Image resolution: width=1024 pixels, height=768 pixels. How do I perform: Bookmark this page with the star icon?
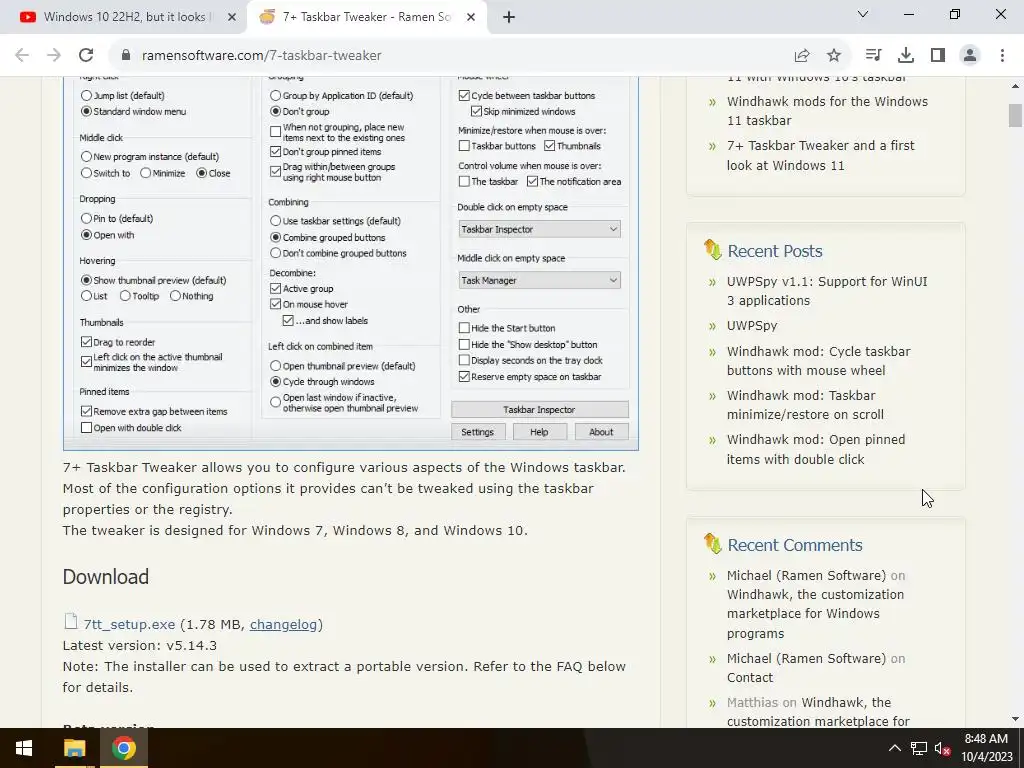(833, 55)
